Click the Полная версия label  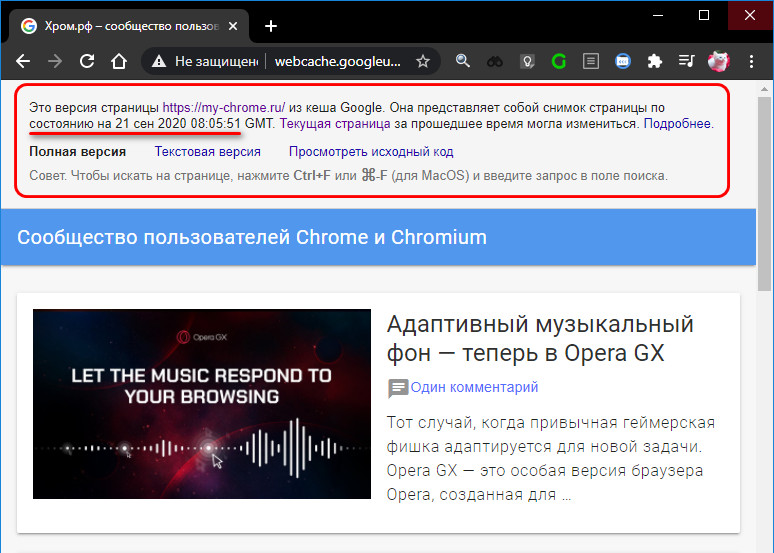77,152
